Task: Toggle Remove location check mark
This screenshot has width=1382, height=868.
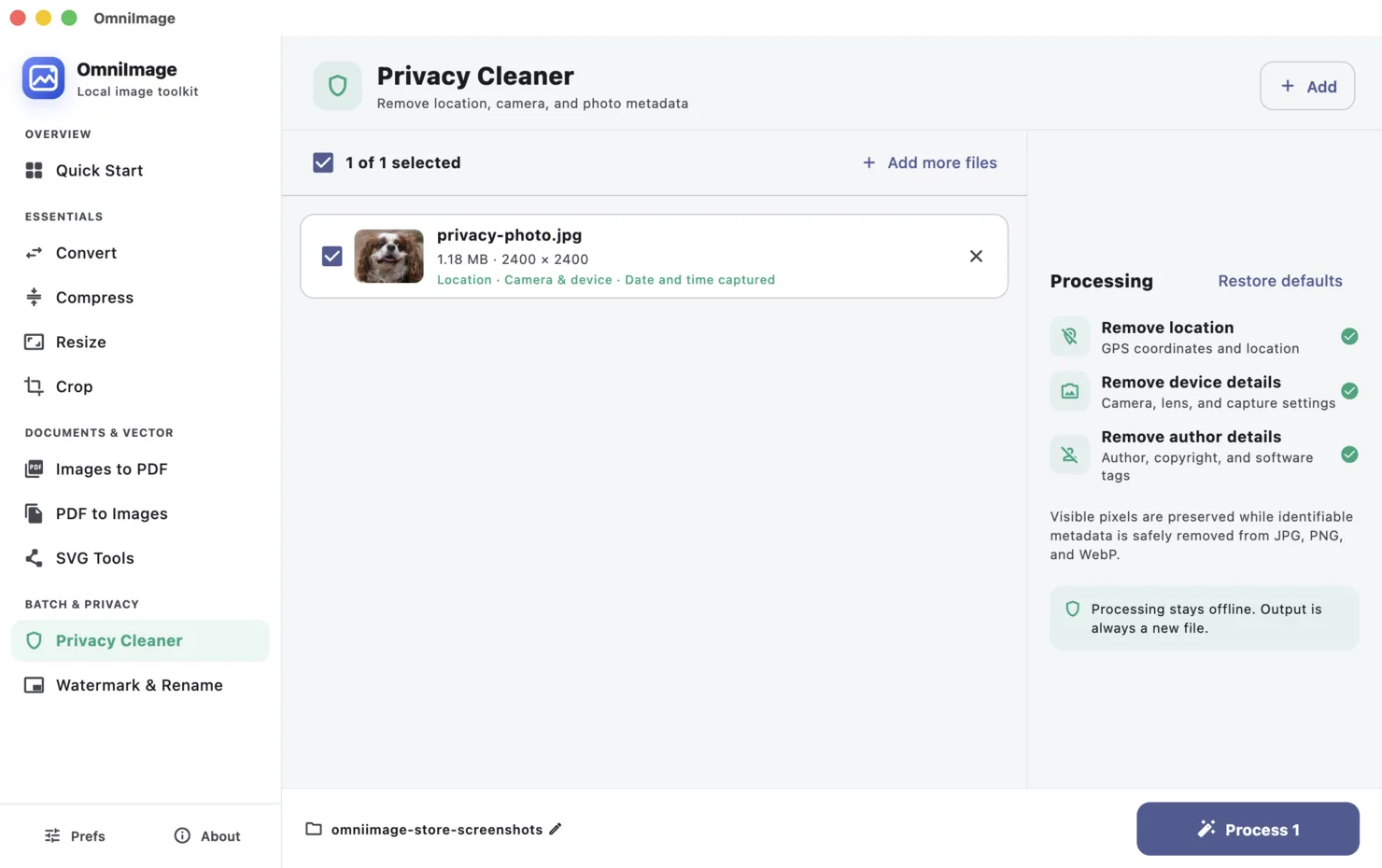Action: 1349,336
